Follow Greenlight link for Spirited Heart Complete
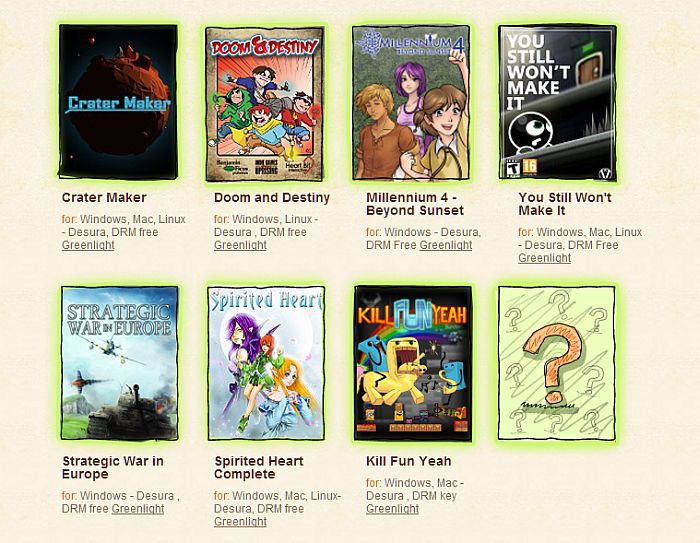Image resolution: width=700 pixels, height=543 pixels. [x=240, y=522]
